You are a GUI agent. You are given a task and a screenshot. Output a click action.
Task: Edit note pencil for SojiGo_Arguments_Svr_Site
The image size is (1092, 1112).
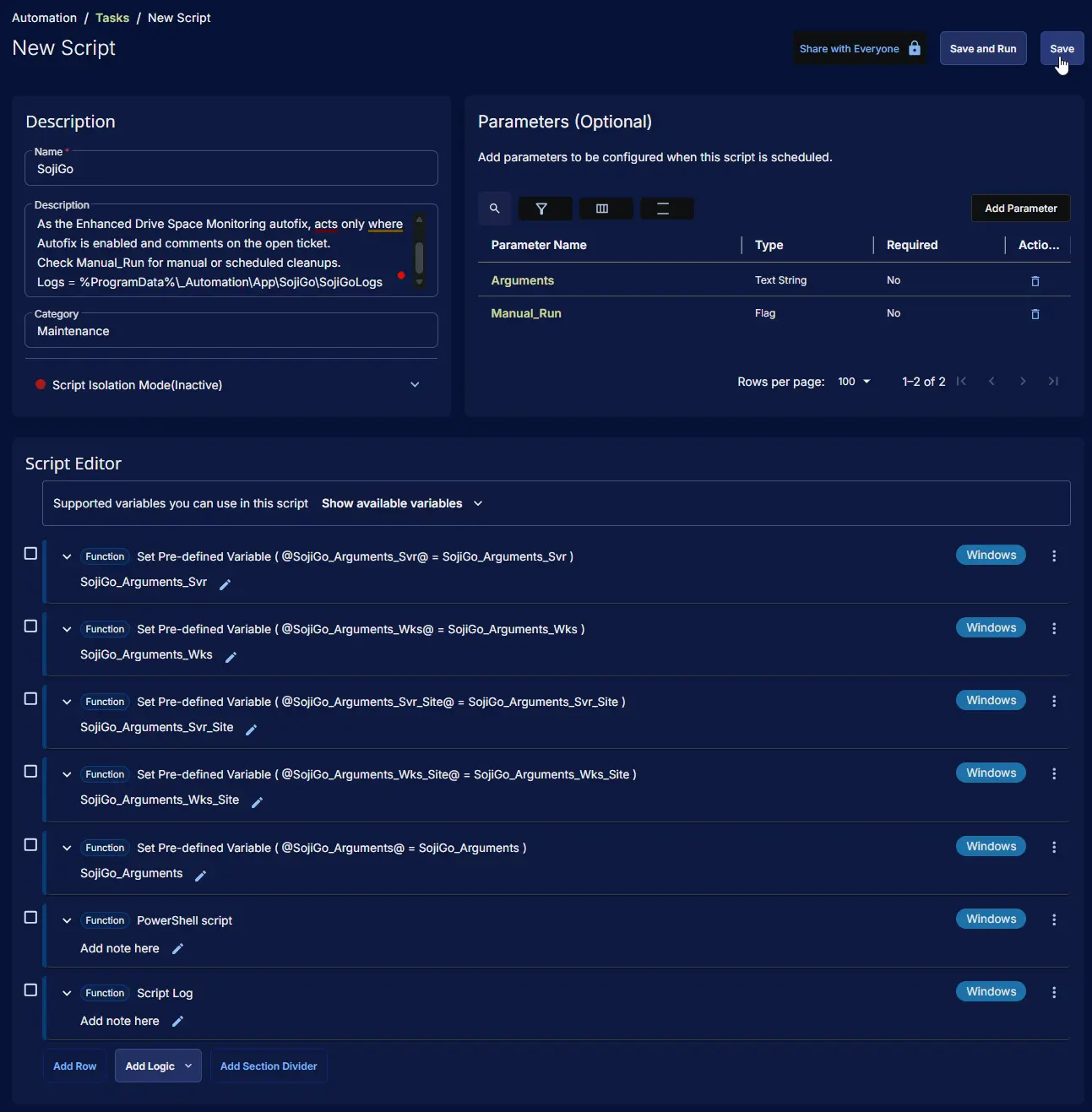coord(251,730)
